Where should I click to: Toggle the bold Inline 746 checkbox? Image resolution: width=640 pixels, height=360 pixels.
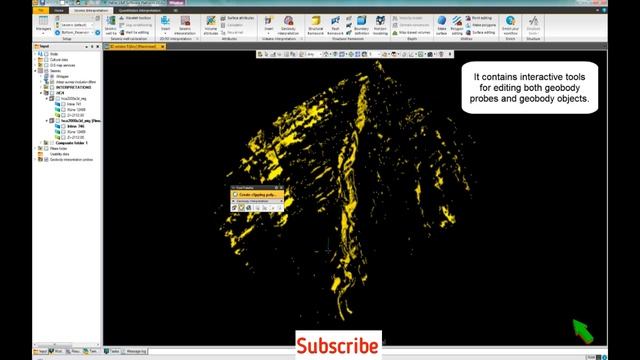[x=63, y=127]
